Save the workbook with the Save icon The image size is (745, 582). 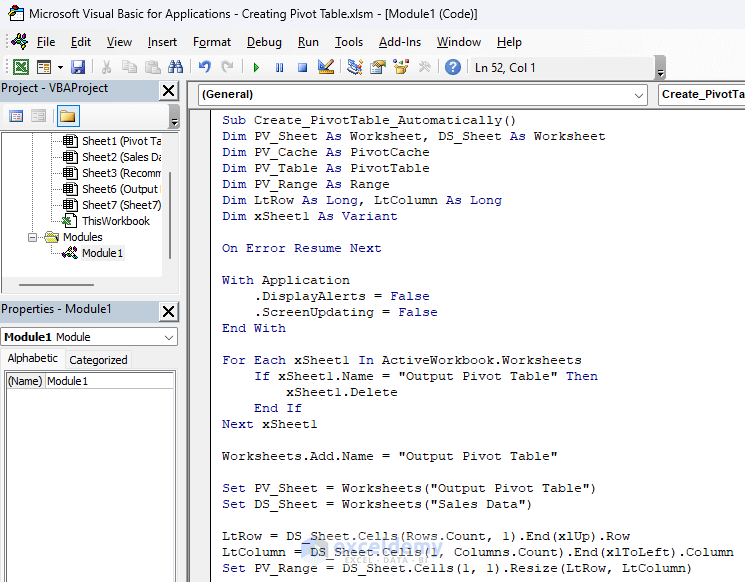pos(78,67)
